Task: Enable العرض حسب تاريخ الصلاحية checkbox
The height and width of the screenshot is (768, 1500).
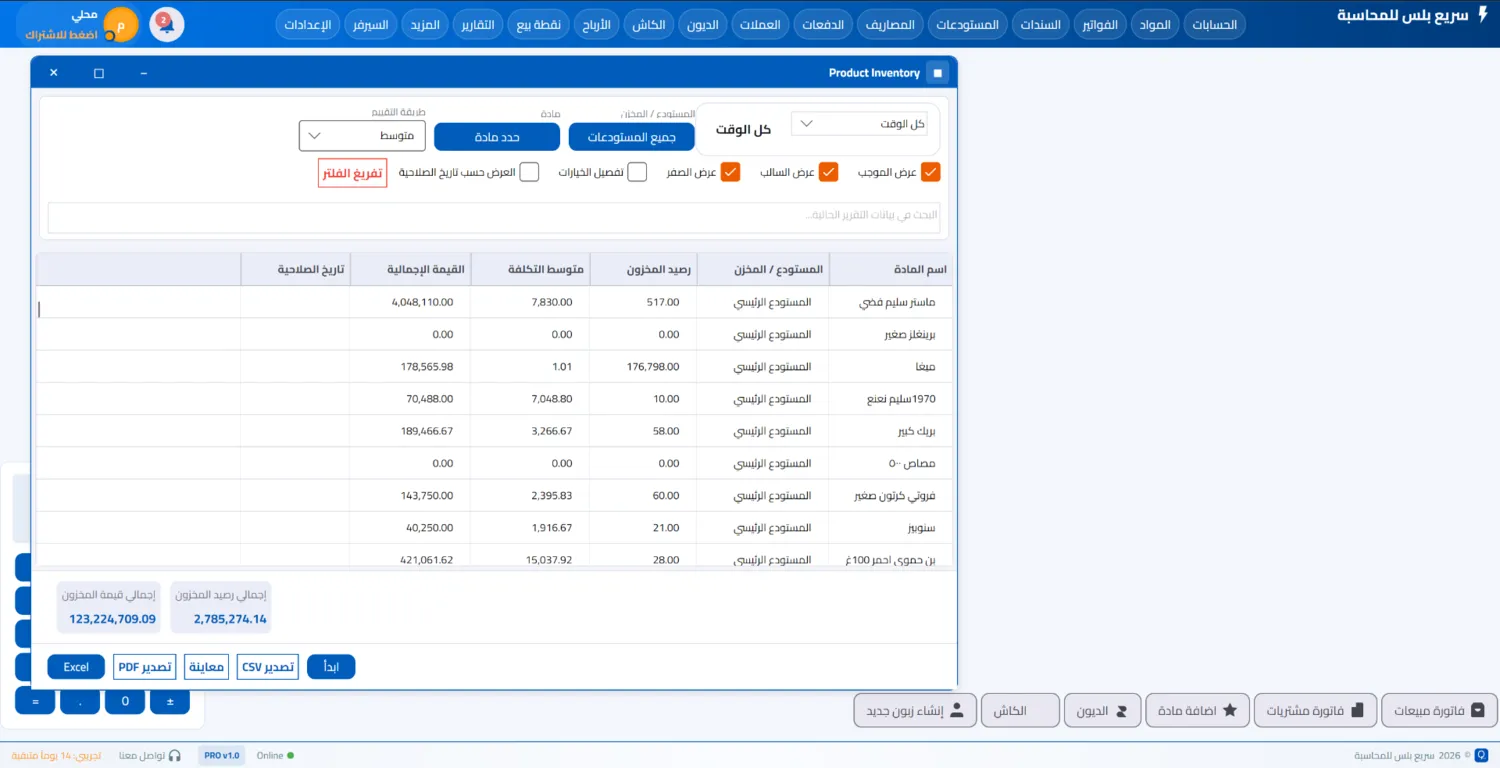Action: click(x=529, y=172)
